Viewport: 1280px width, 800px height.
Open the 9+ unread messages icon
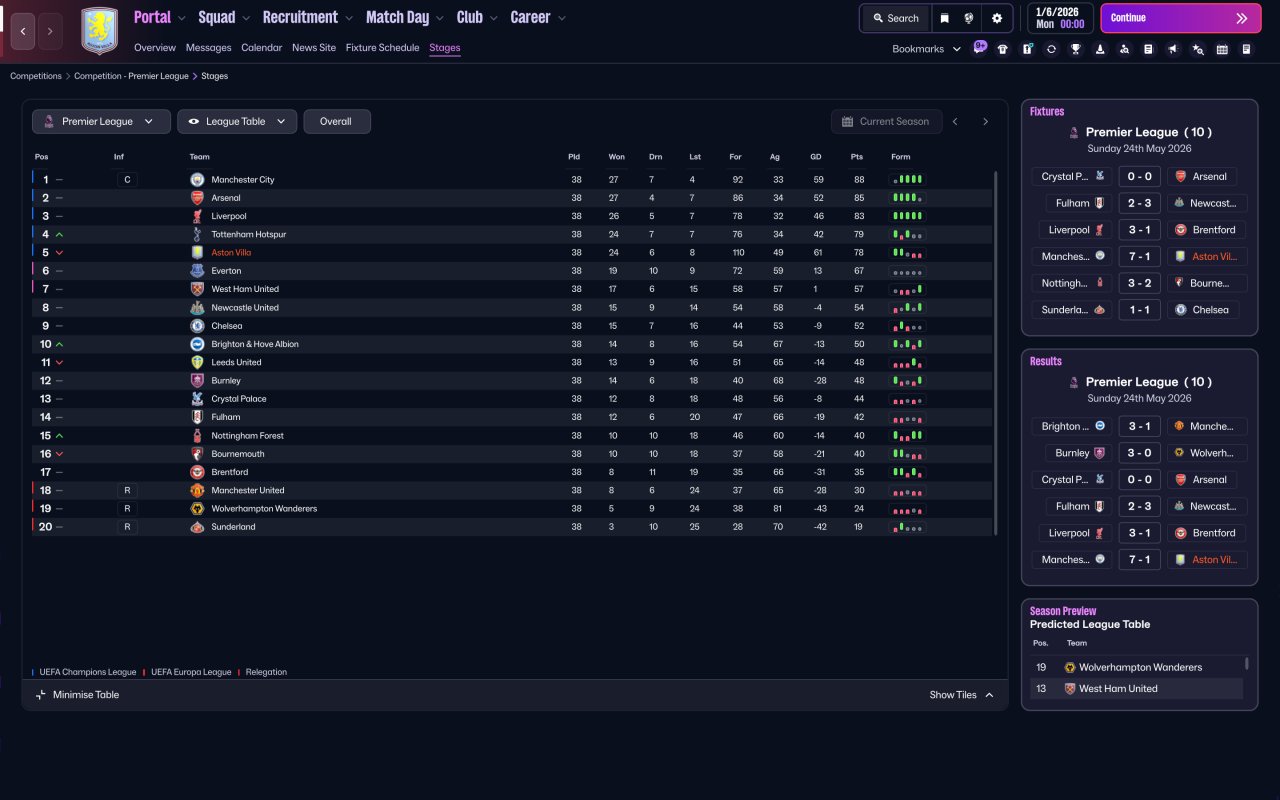pos(980,47)
